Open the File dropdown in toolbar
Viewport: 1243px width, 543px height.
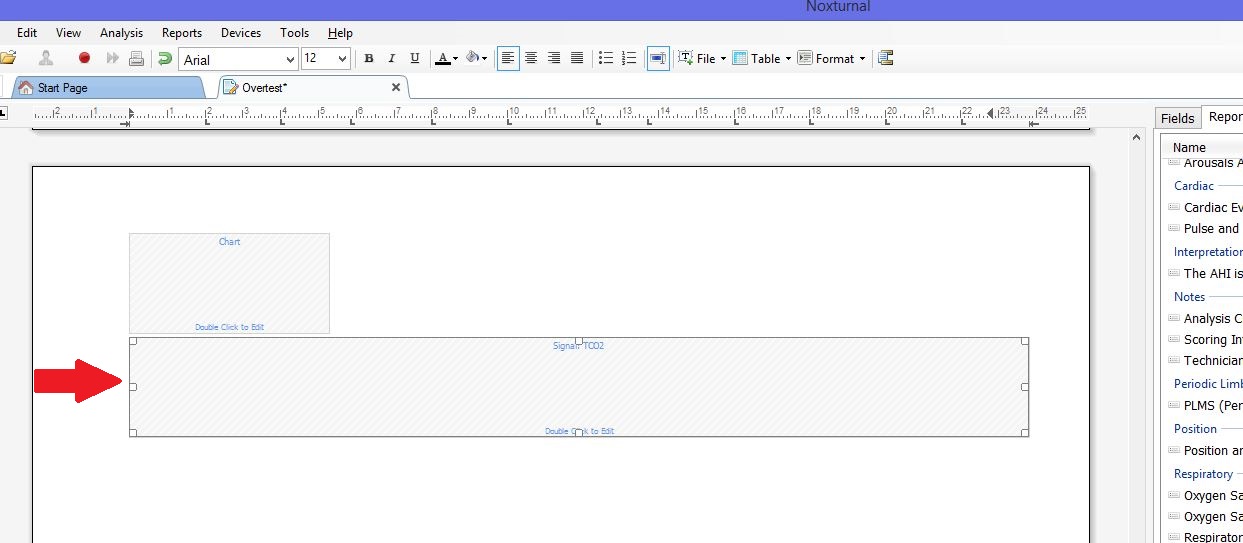pyautogui.click(x=702, y=58)
